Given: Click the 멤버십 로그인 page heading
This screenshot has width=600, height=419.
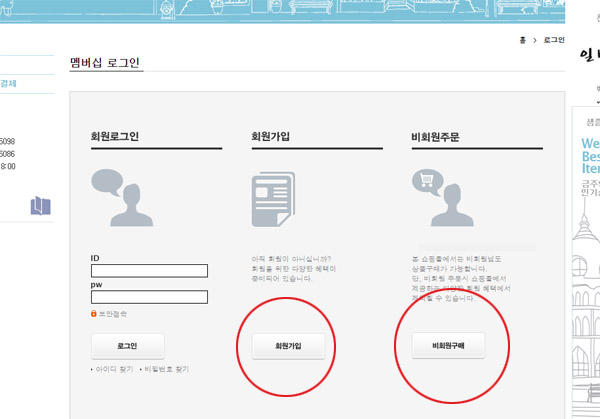Looking at the screenshot, I should click(105, 62).
